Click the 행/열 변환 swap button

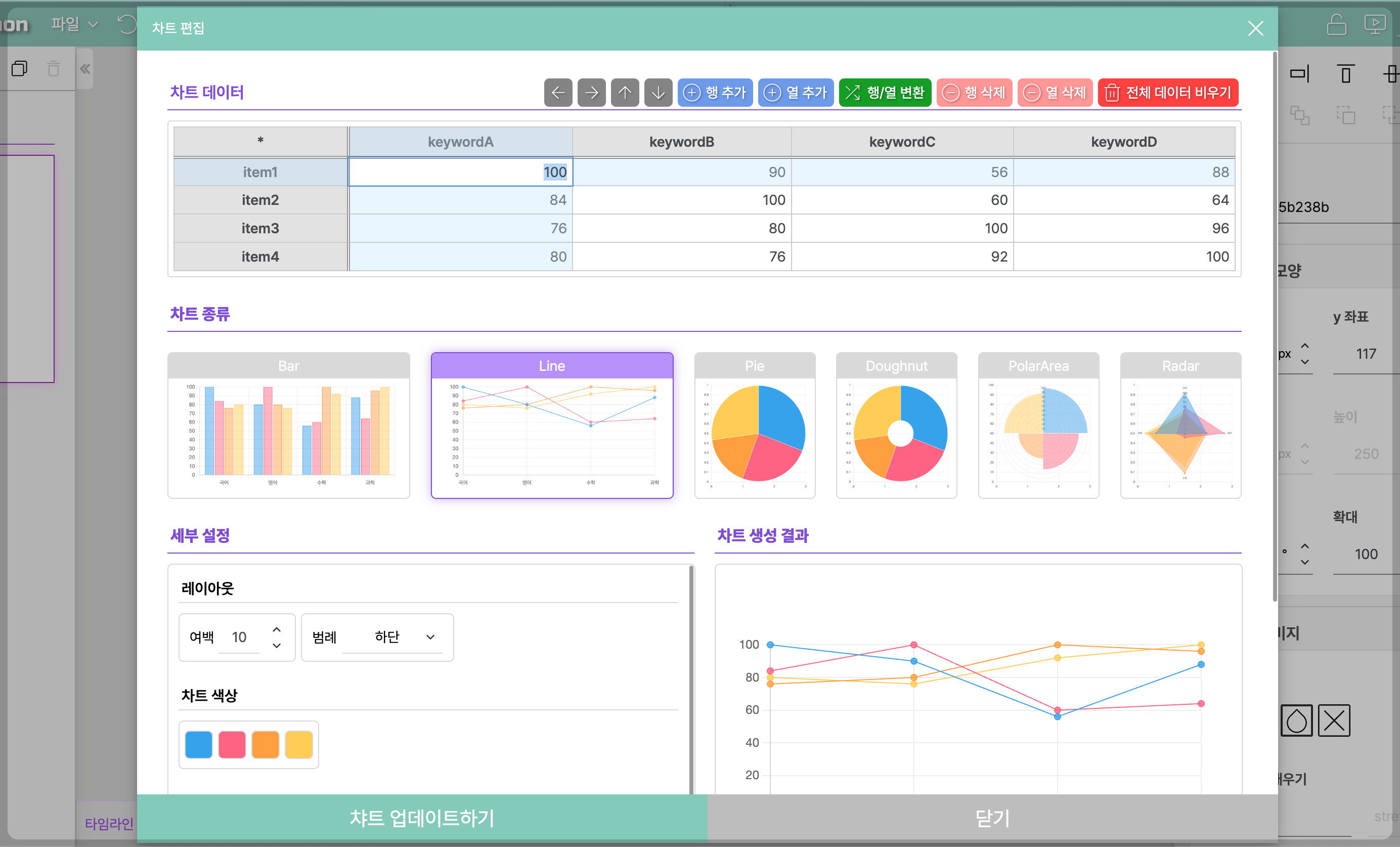(x=885, y=92)
